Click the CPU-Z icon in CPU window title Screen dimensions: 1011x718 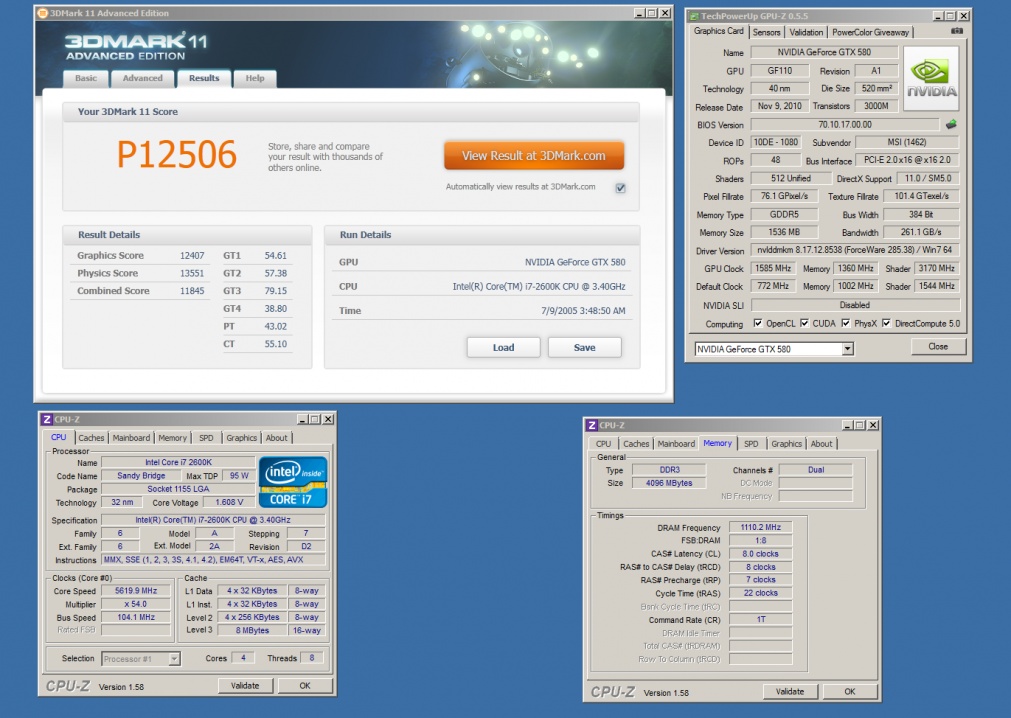[x=46, y=419]
